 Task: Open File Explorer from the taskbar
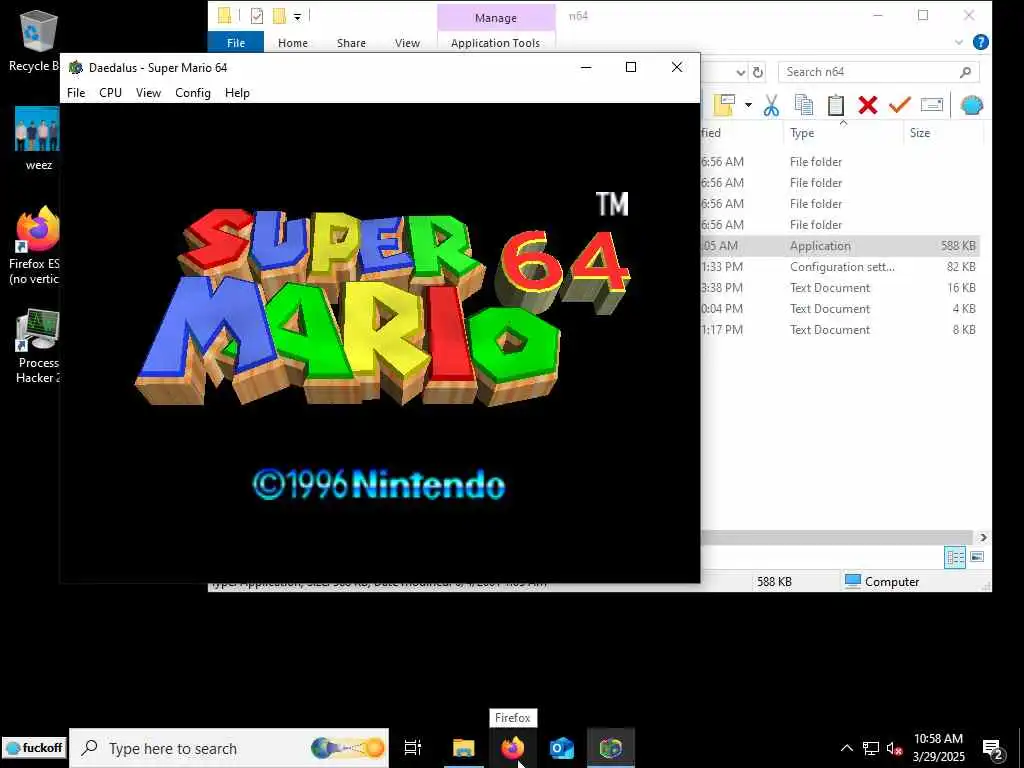[x=464, y=748]
